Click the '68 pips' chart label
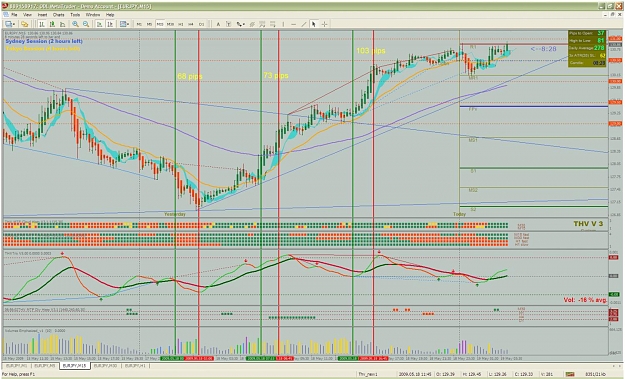The width and height of the screenshot is (625, 379). tap(190, 76)
